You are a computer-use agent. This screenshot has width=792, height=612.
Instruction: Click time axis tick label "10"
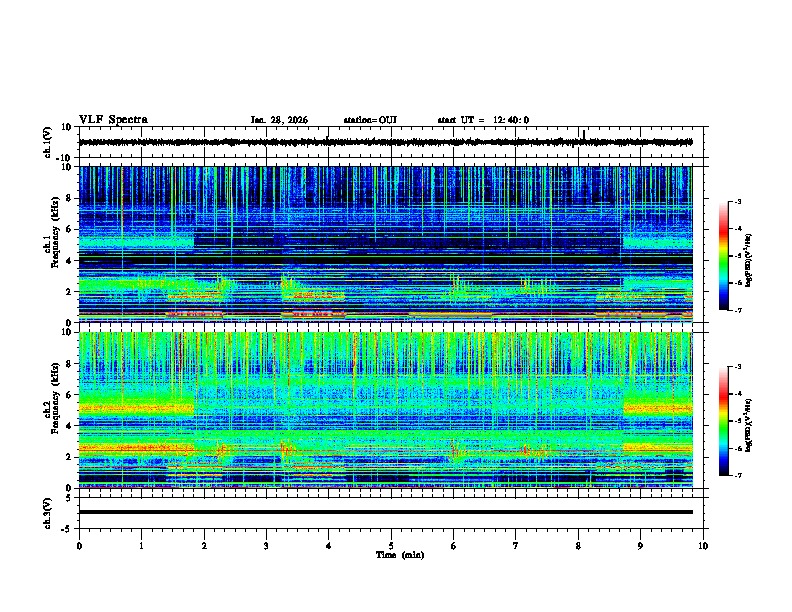703,546
